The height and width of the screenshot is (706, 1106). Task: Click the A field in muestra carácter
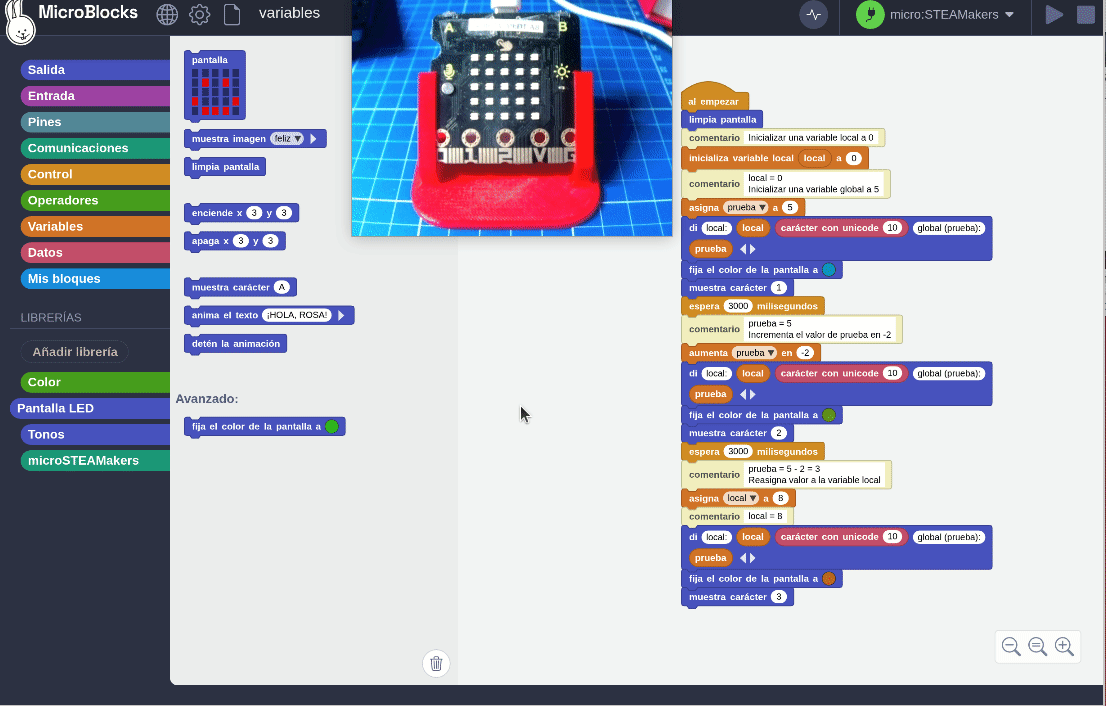(x=281, y=287)
